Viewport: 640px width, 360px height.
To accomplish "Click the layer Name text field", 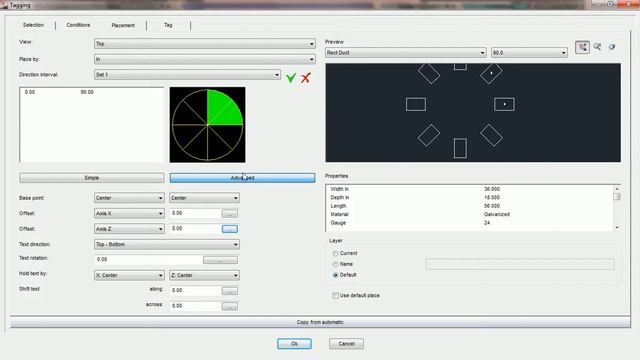I will [x=520, y=264].
